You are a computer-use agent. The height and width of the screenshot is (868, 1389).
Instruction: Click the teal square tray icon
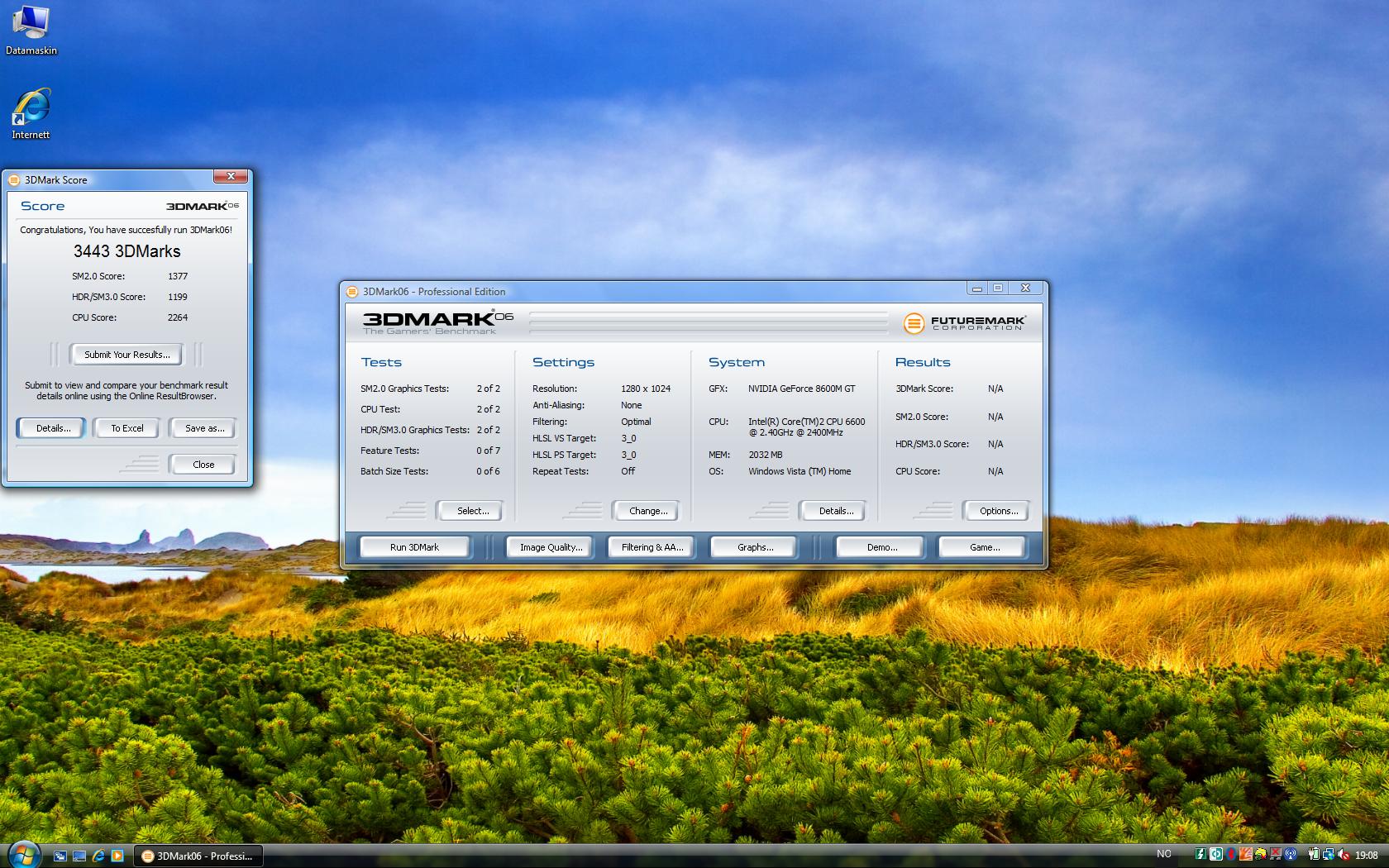tap(1216, 854)
